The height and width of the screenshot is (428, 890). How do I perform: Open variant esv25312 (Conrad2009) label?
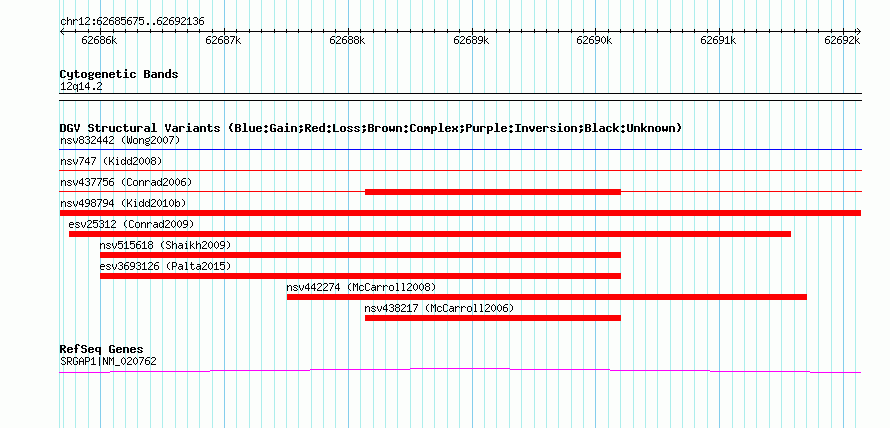131,224
